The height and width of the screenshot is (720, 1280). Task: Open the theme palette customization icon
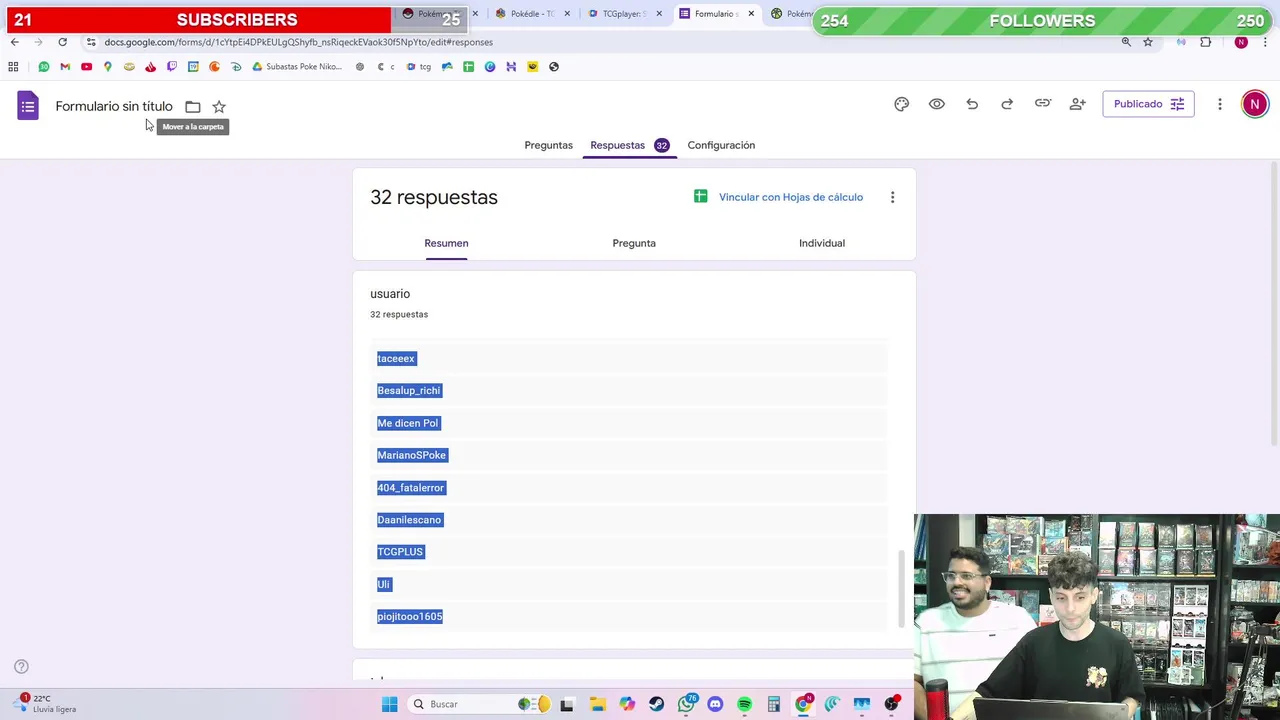[901, 104]
